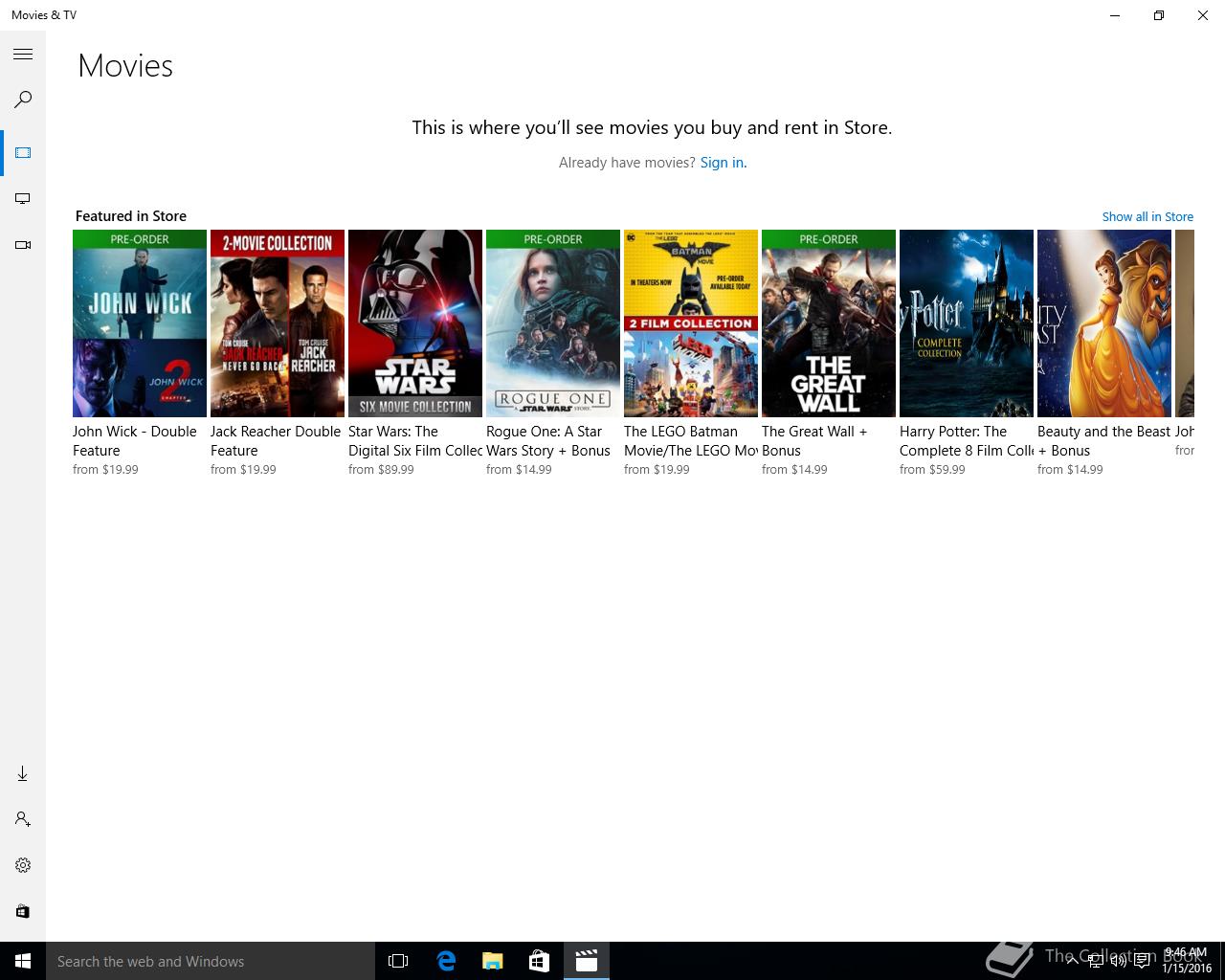Image resolution: width=1225 pixels, height=980 pixels.
Task: Open Beauty and the Beast poster
Action: [1104, 323]
